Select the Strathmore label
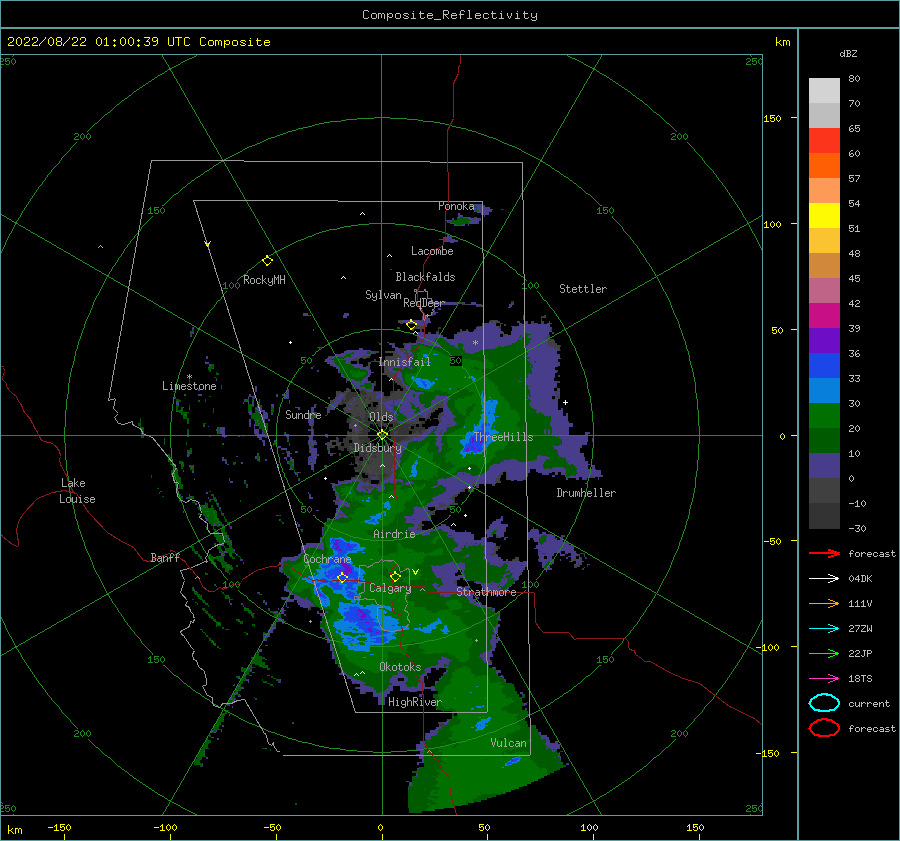Image resolution: width=900 pixels, height=841 pixels. click(486, 592)
